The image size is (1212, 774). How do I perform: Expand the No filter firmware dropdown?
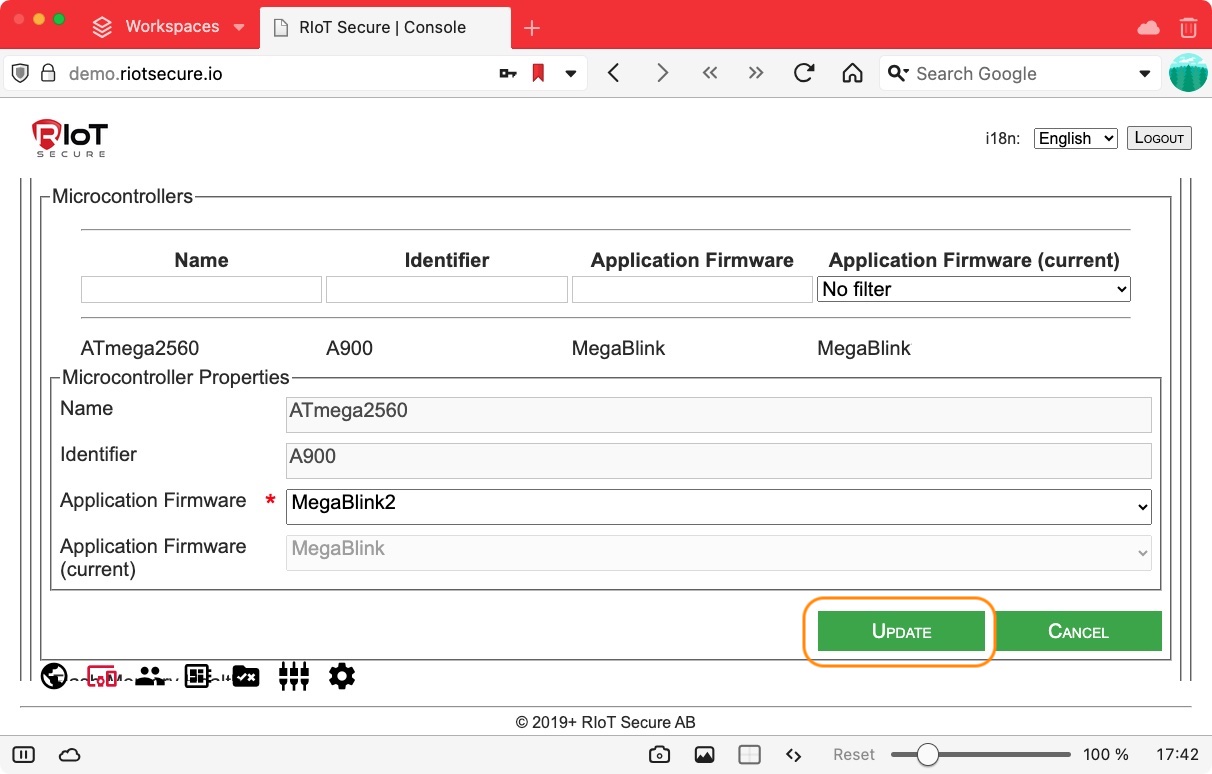(x=973, y=289)
